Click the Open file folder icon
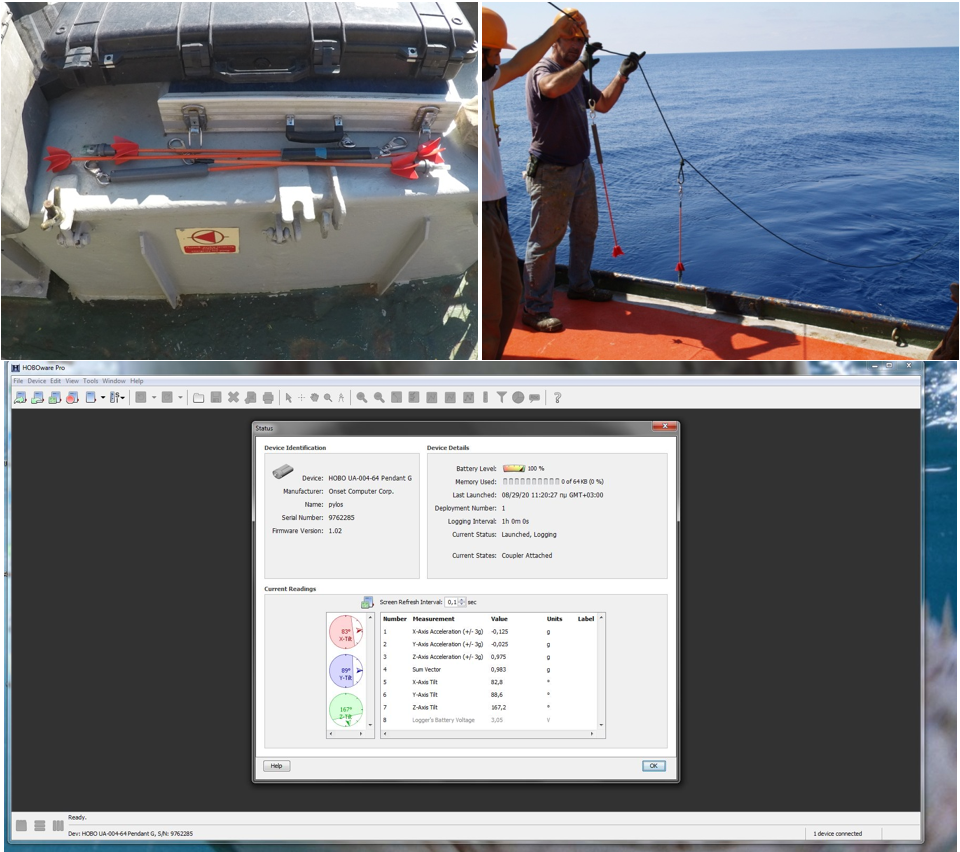 [x=198, y=398]
